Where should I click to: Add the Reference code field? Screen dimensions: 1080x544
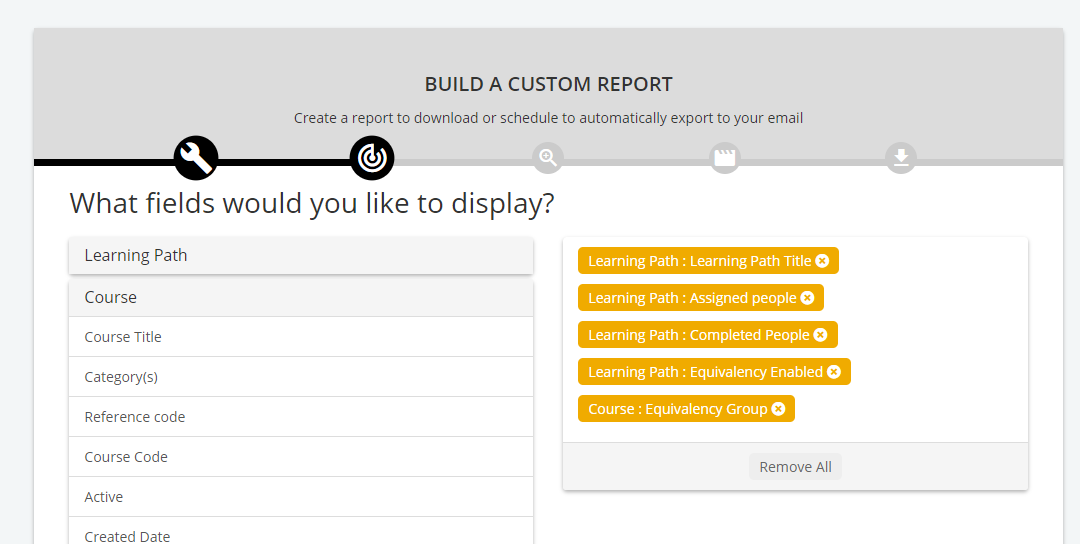[x=301, y=417]
